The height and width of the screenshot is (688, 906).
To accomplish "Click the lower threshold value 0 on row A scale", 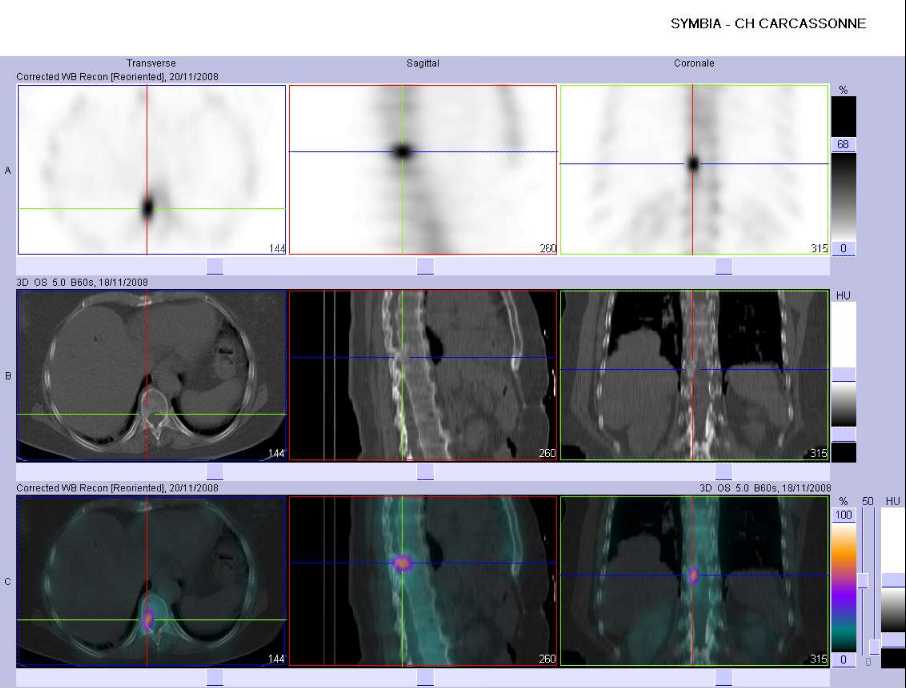I will point(843,248).
